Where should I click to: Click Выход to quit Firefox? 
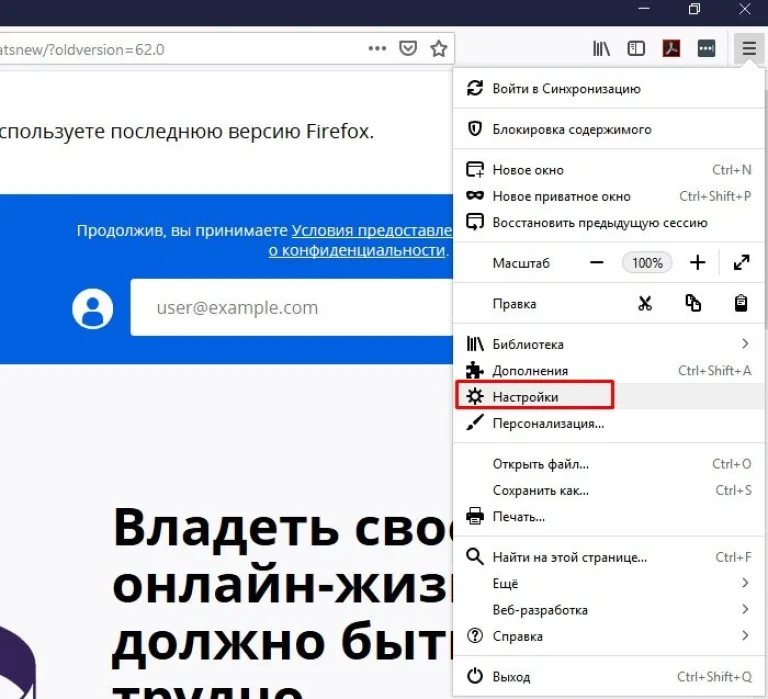click(608, 677)
